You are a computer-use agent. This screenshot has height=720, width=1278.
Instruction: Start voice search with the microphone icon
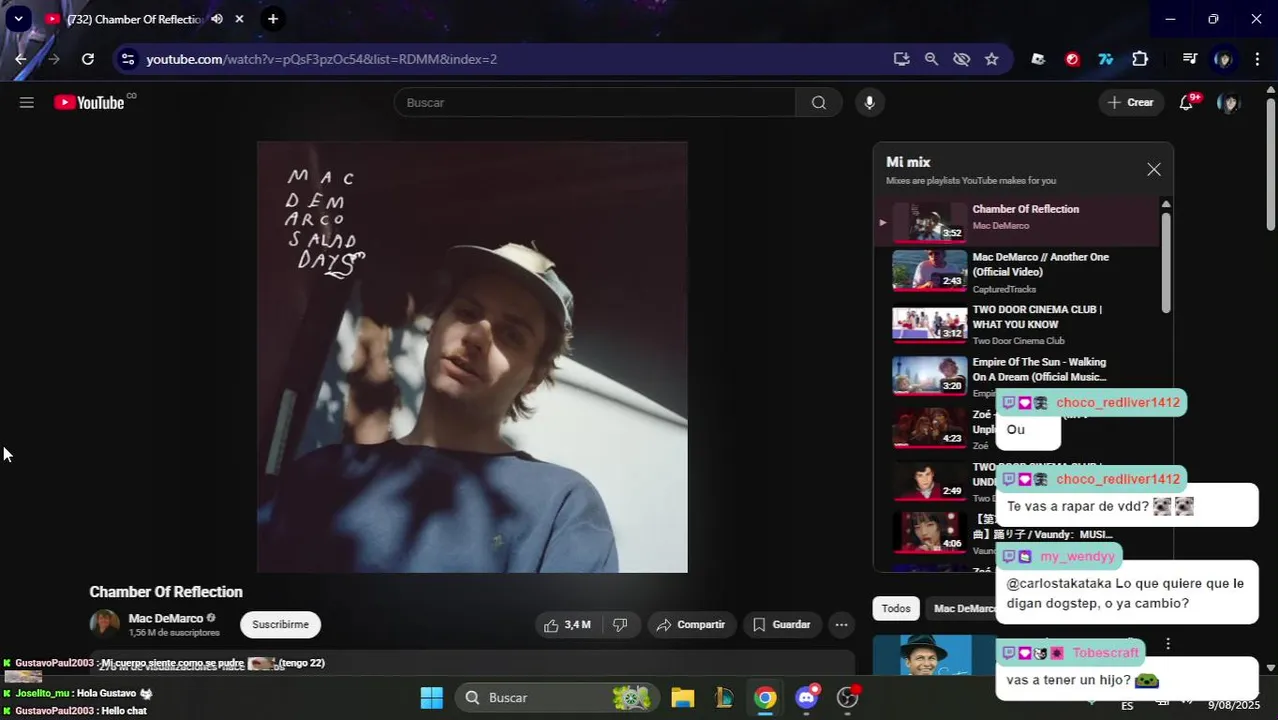click(x=869, y=102)
